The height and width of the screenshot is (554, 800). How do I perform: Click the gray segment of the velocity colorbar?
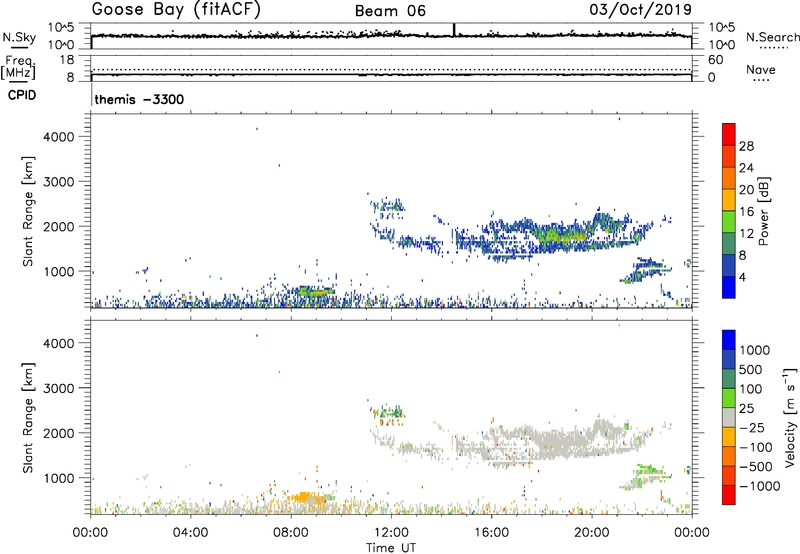[x=729, y=417]
